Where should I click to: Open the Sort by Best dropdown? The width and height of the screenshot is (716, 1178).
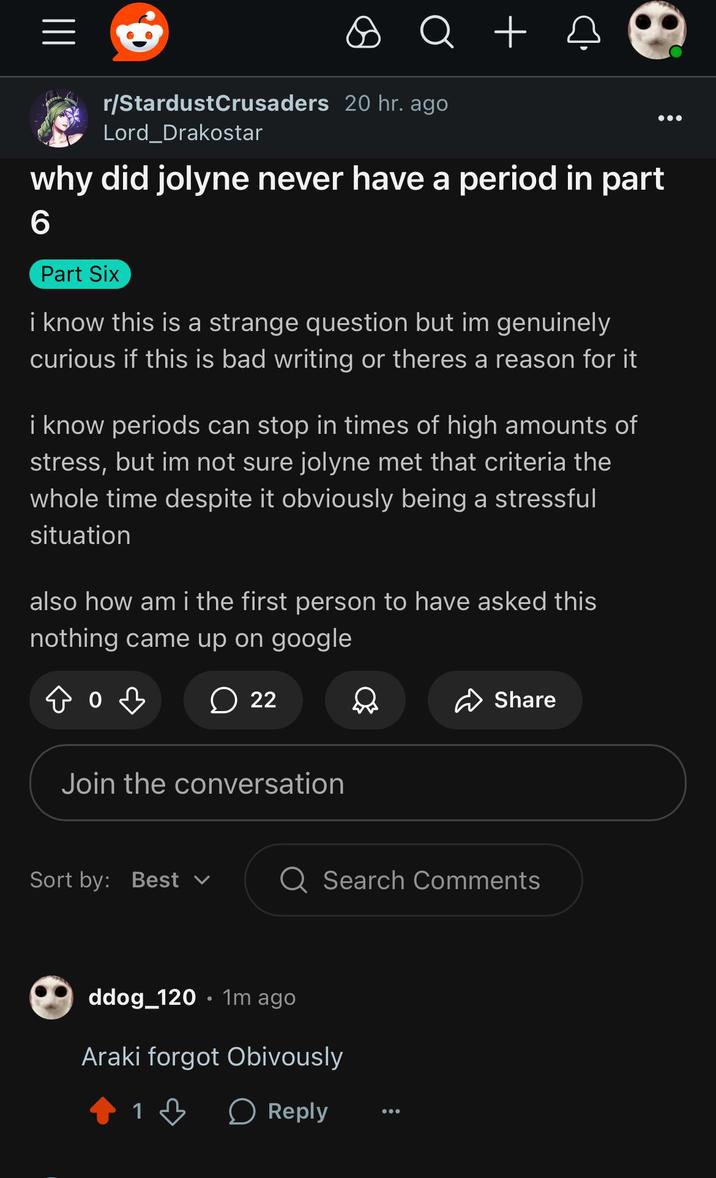(x=170, y=880)
